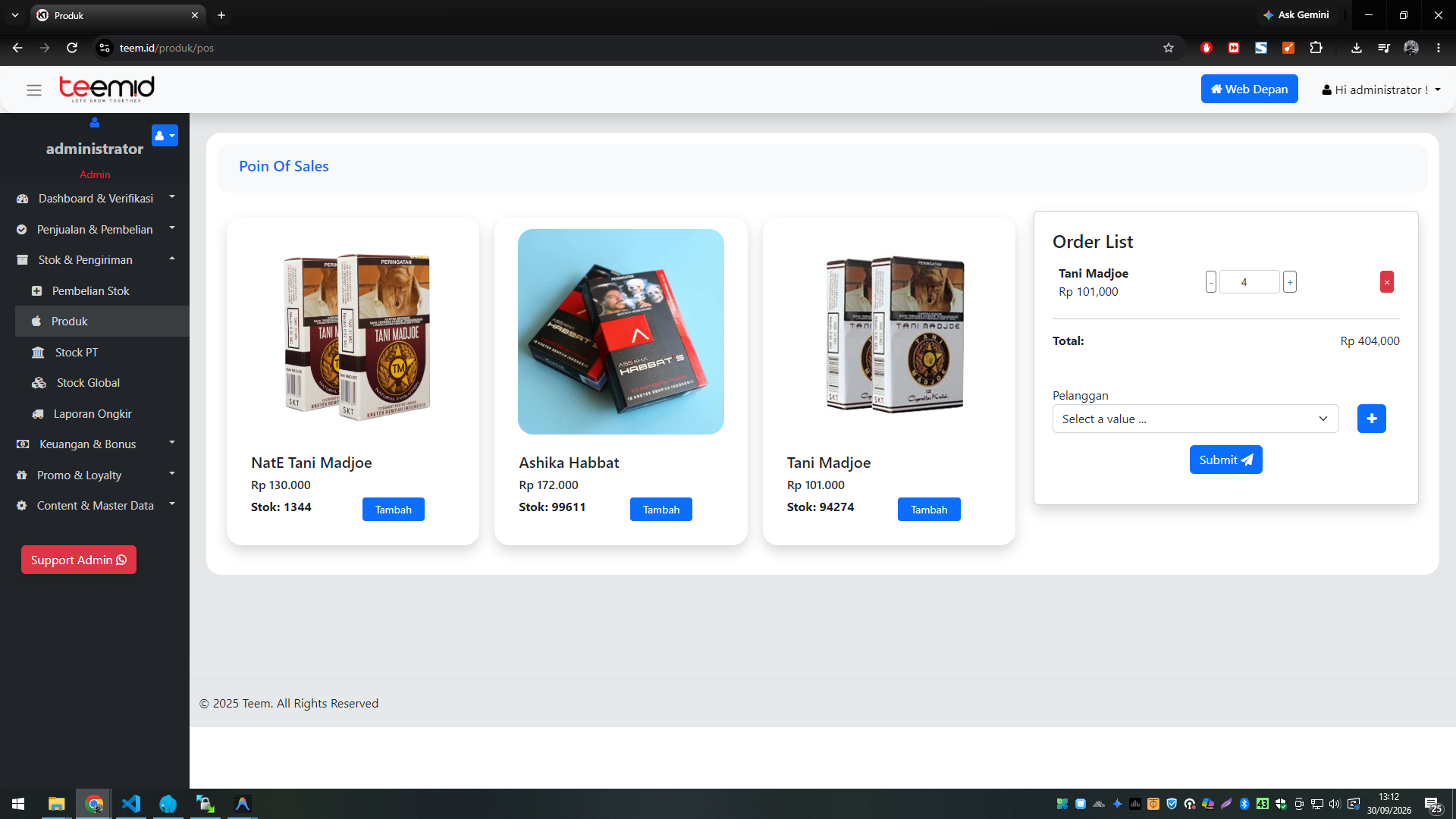
Task: Click Keuangan & Bonus money icon
Action: point(23,444)
